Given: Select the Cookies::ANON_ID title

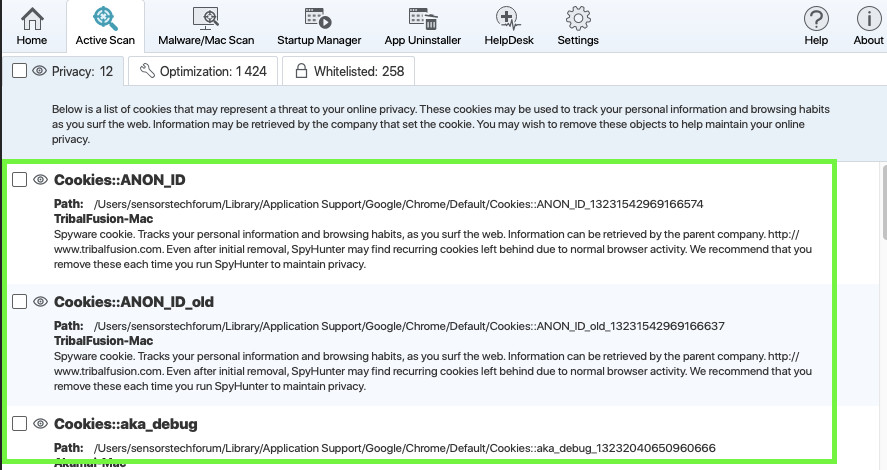Looking at the screenshot, I should pos(119,180).
